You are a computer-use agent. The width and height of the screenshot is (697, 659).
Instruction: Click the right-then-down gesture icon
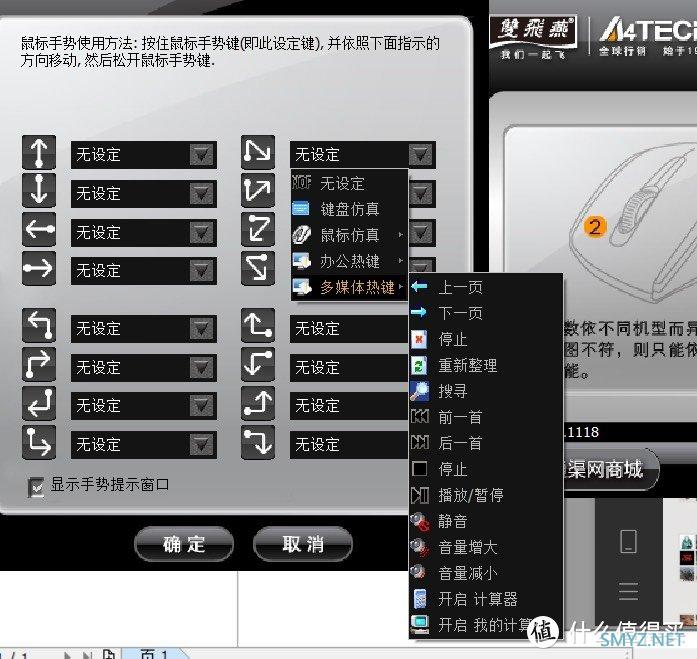(x=258, y=442)
